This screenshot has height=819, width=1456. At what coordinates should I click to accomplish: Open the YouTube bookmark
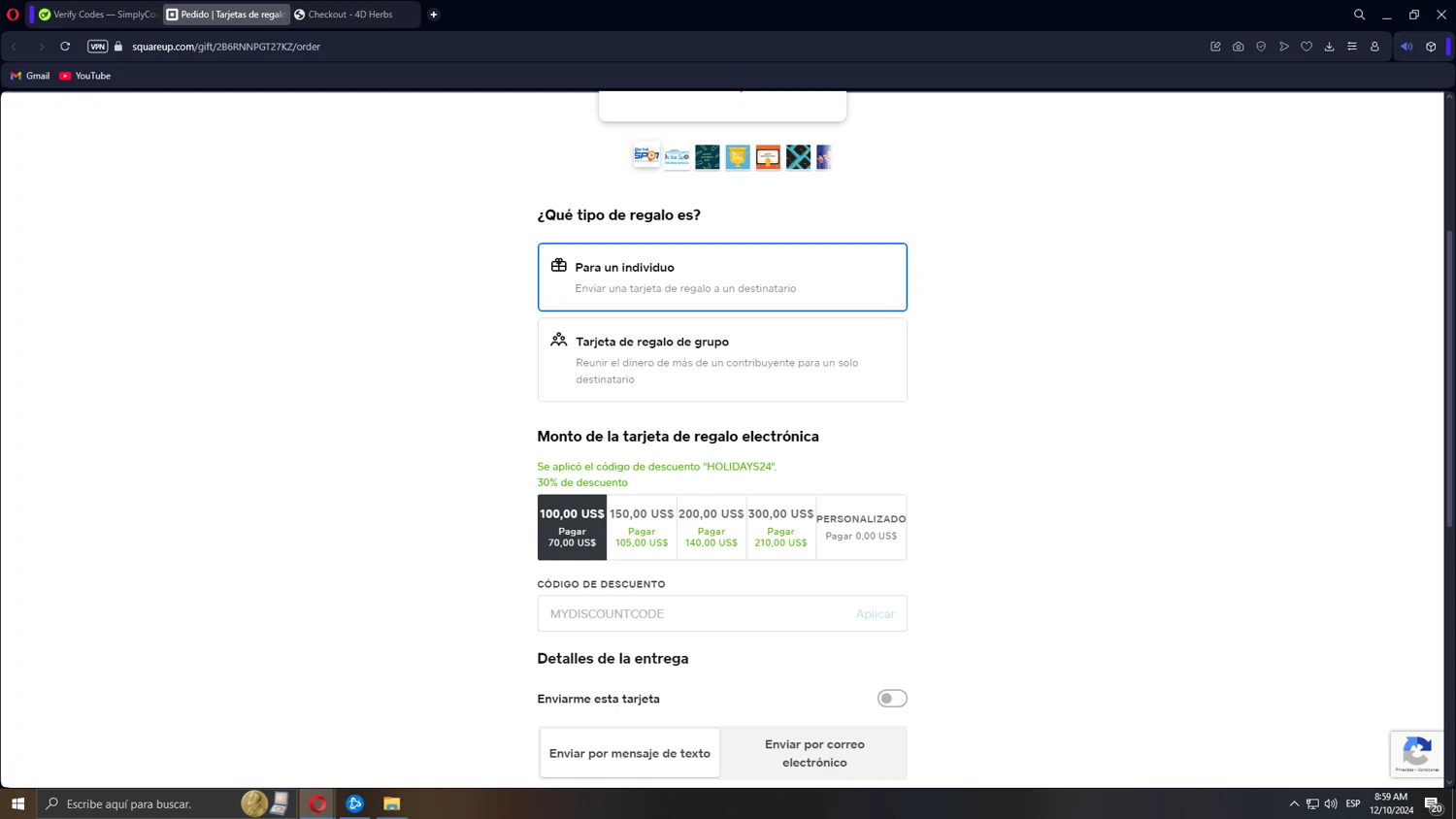[x=84, y=76]
